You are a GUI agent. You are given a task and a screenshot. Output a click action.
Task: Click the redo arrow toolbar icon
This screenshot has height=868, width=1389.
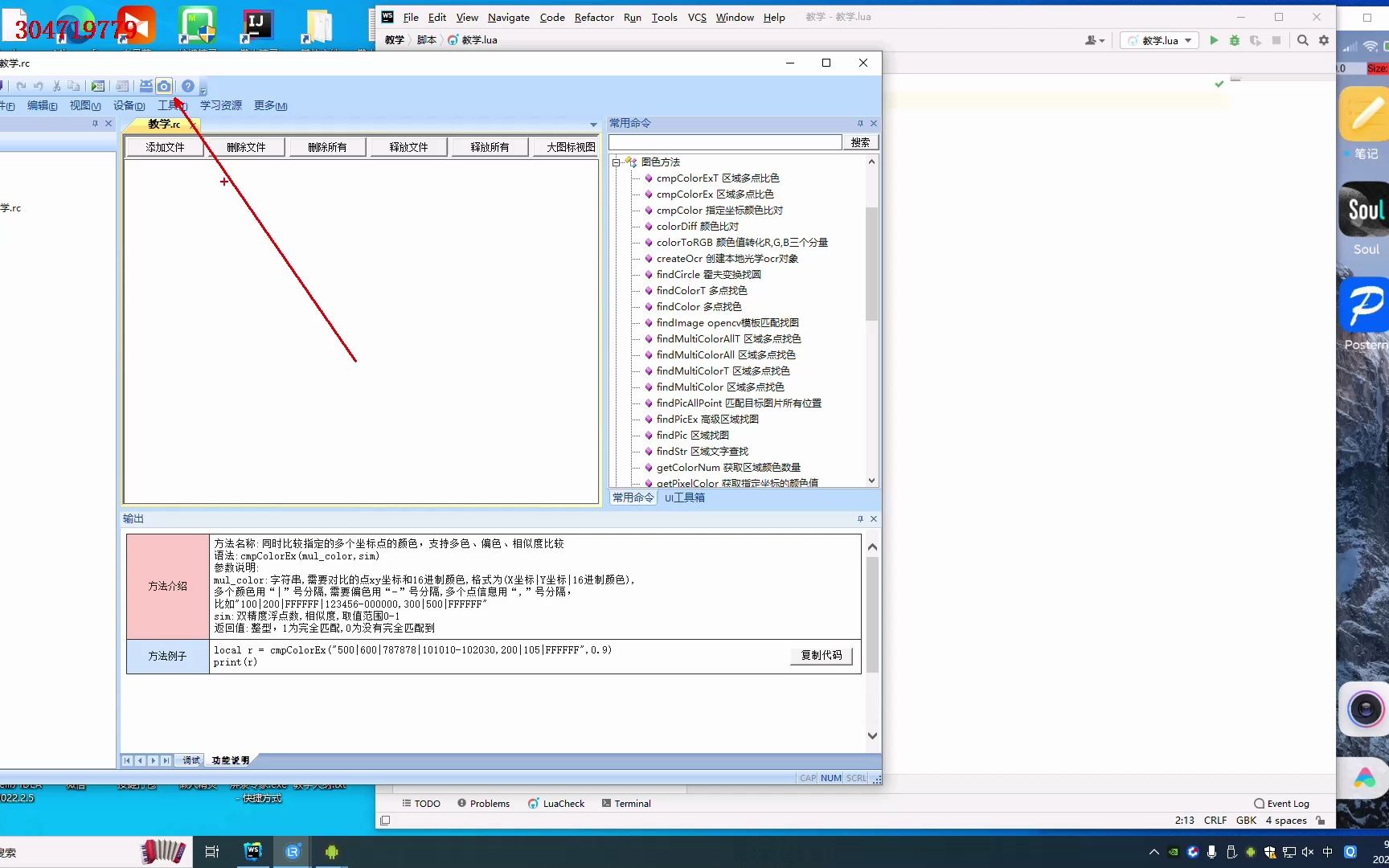[x=21, y=86]
